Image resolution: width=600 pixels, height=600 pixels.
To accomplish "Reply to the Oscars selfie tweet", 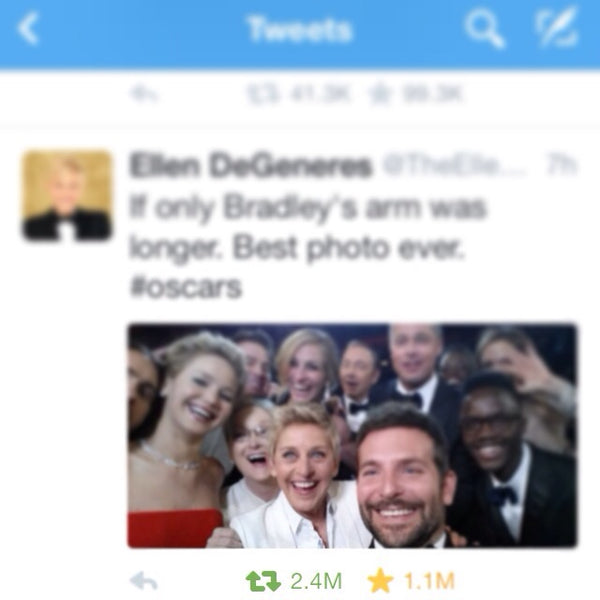I will coord(143,581).
